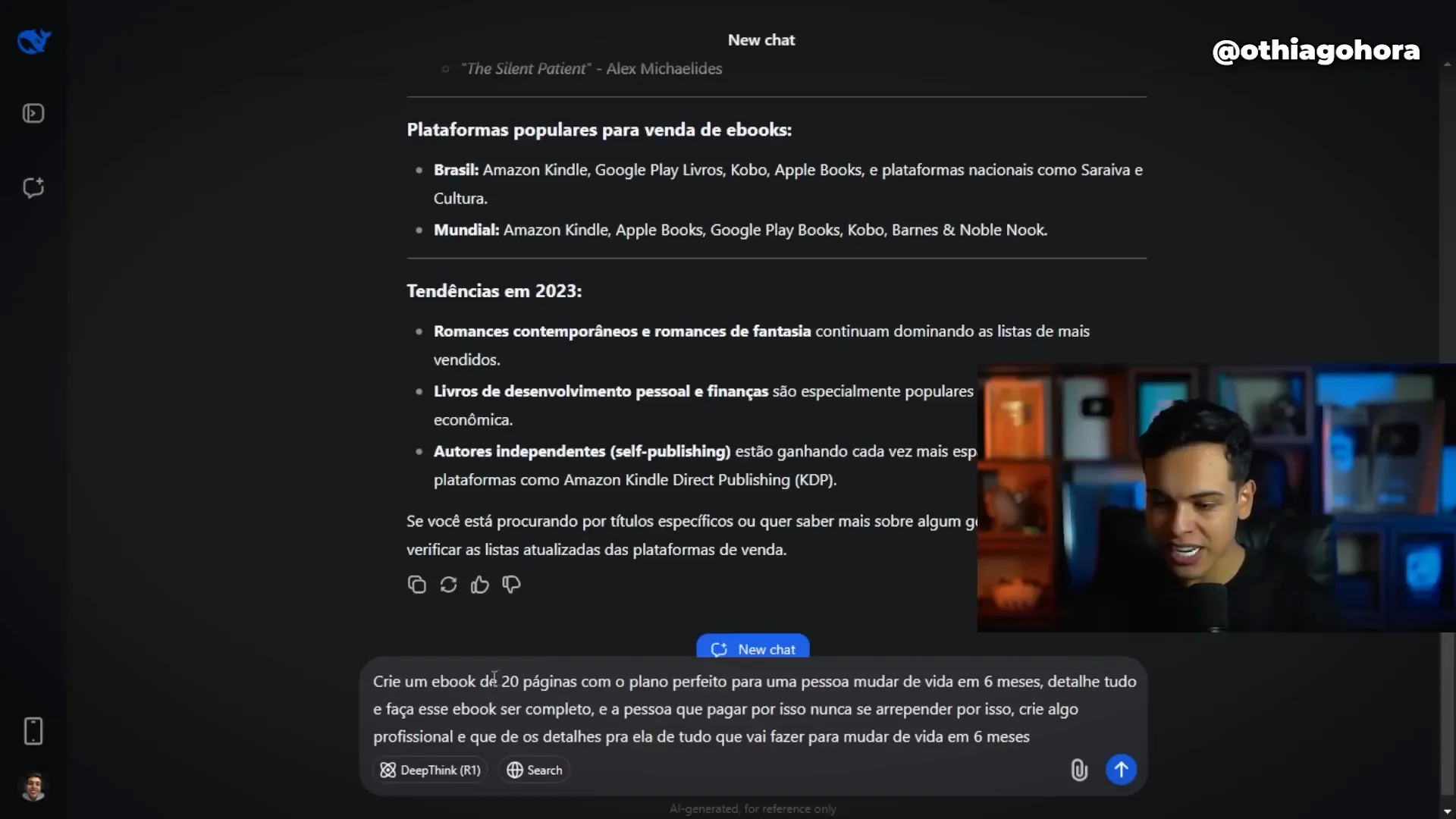Screen dimensions: 1456x819
Task: Click 'Plataformas populares para venda de ebooks:' heading
Action: click(x=599, y=130)
